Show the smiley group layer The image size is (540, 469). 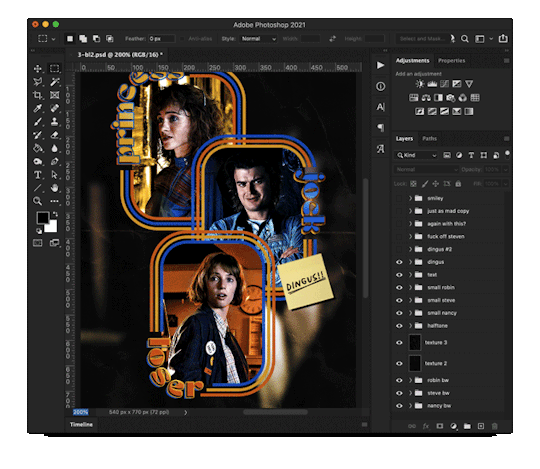tap(399, 198)
